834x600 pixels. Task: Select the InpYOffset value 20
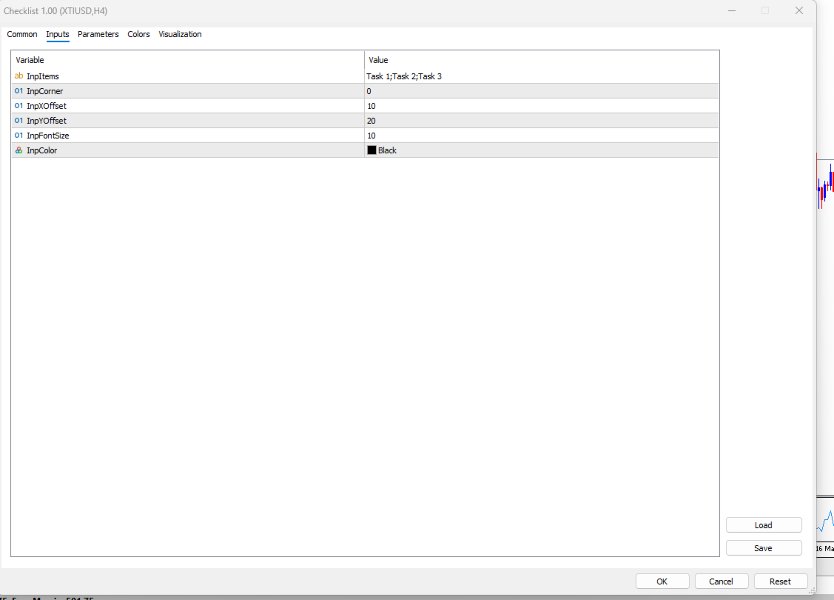371,121
